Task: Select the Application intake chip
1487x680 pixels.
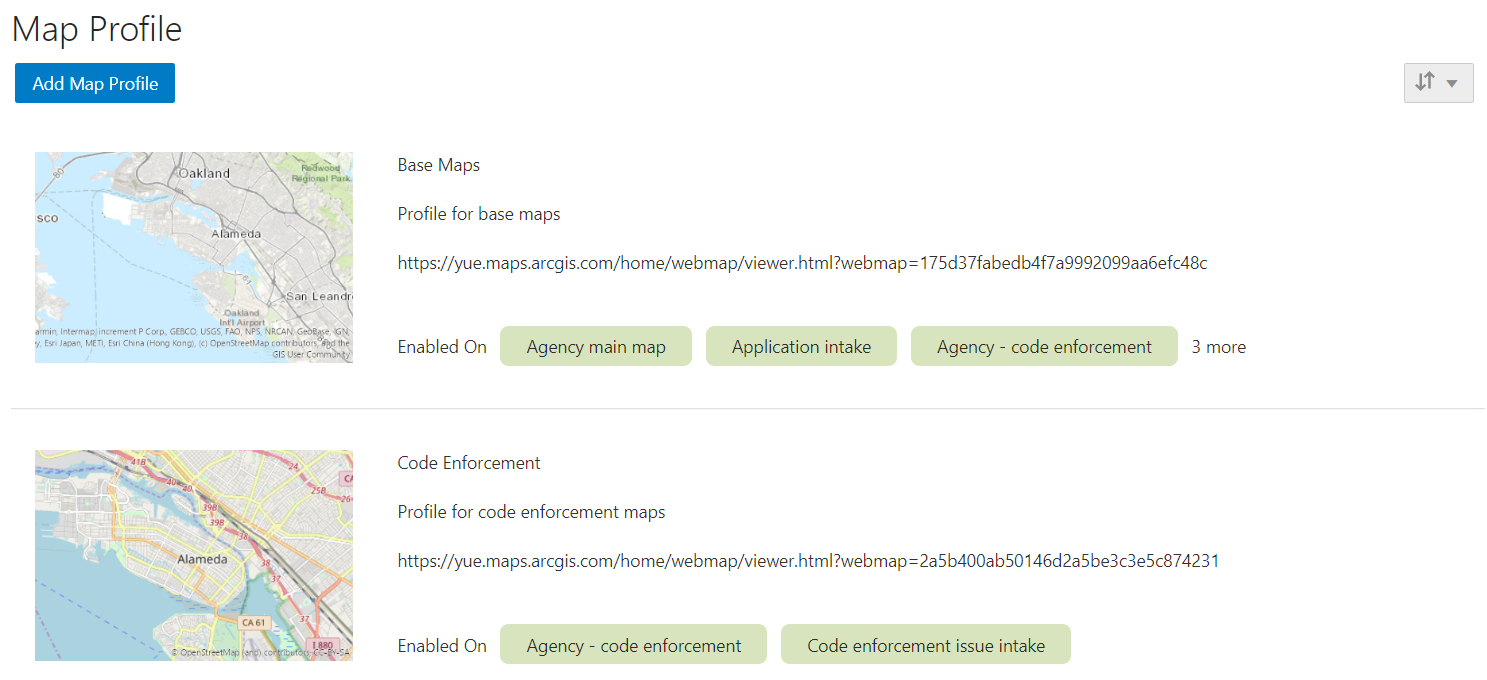Action: pos(801,345)
